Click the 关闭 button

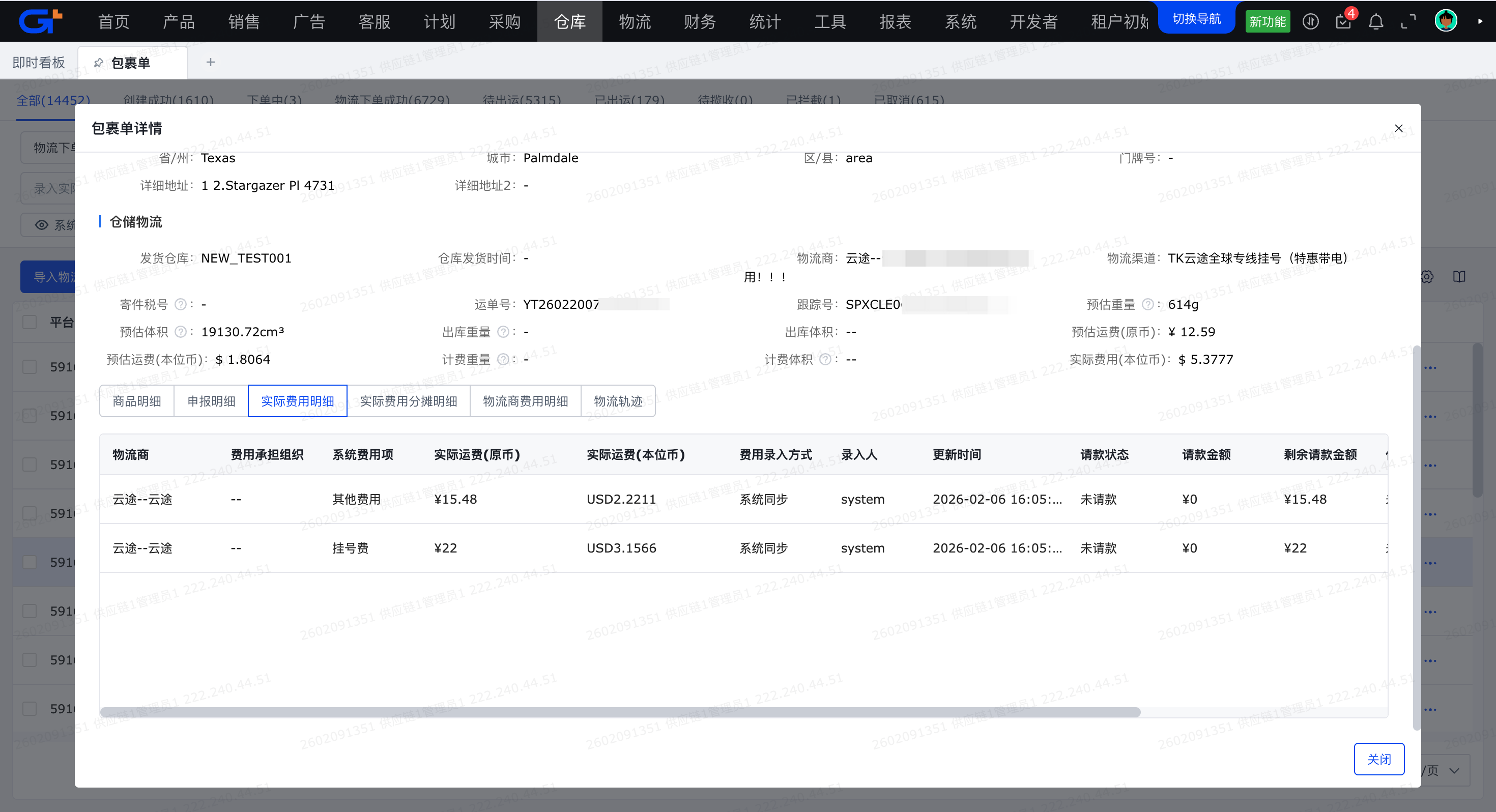1378,759
